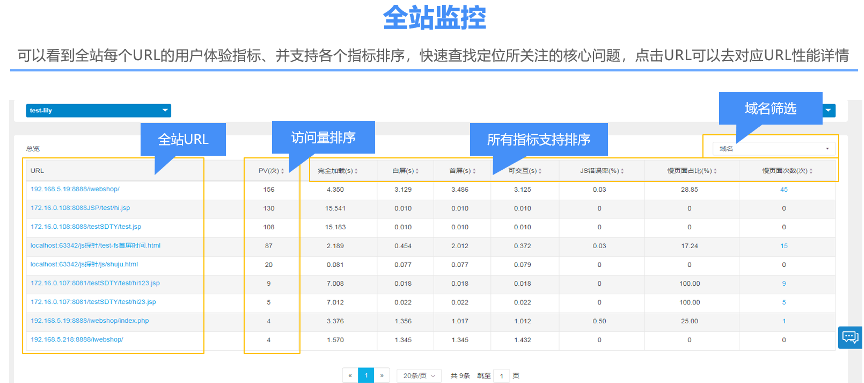
Task: Open the live chat support icon
Action: [x=850, y=337]
